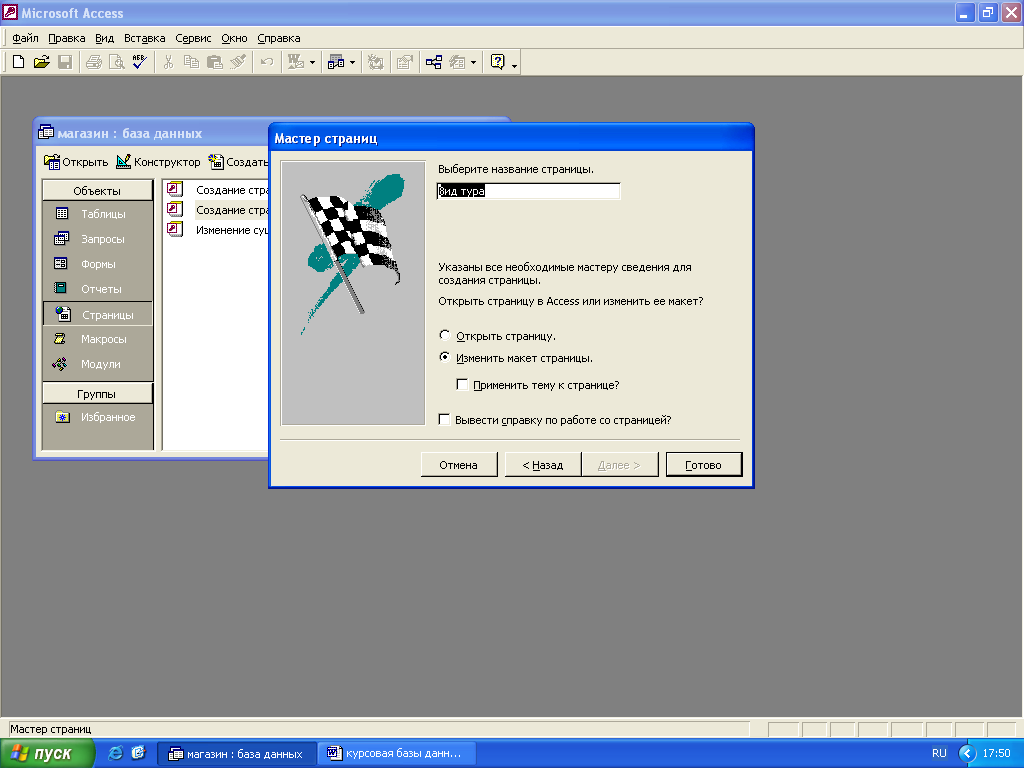Viewport: 1024px width, 768px height.
Task: Click the Print toolbar icon
Action: tap(94, 62)
